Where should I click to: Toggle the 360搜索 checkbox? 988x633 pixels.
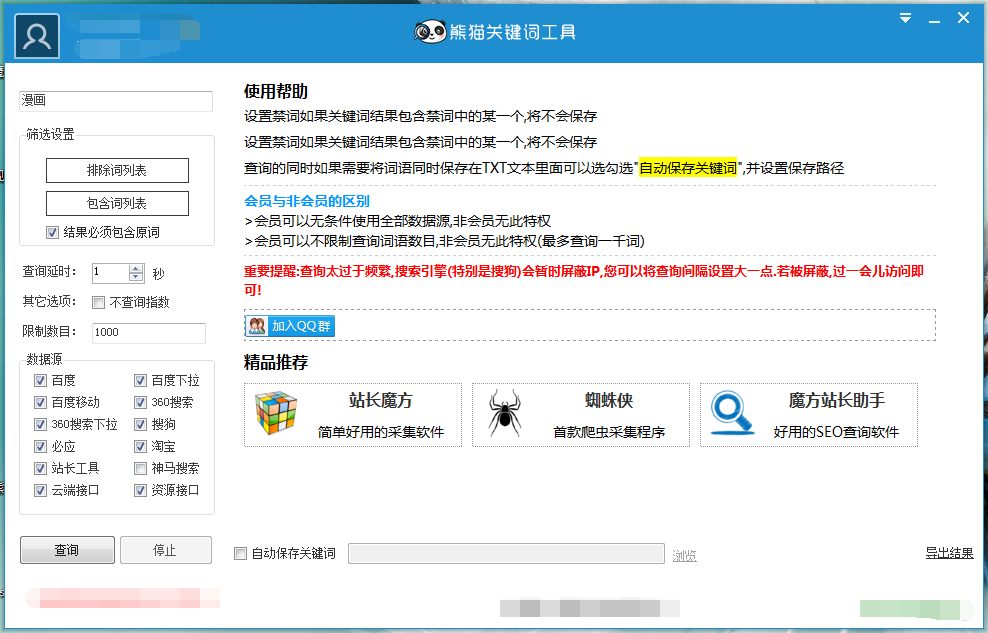(141, 402)
